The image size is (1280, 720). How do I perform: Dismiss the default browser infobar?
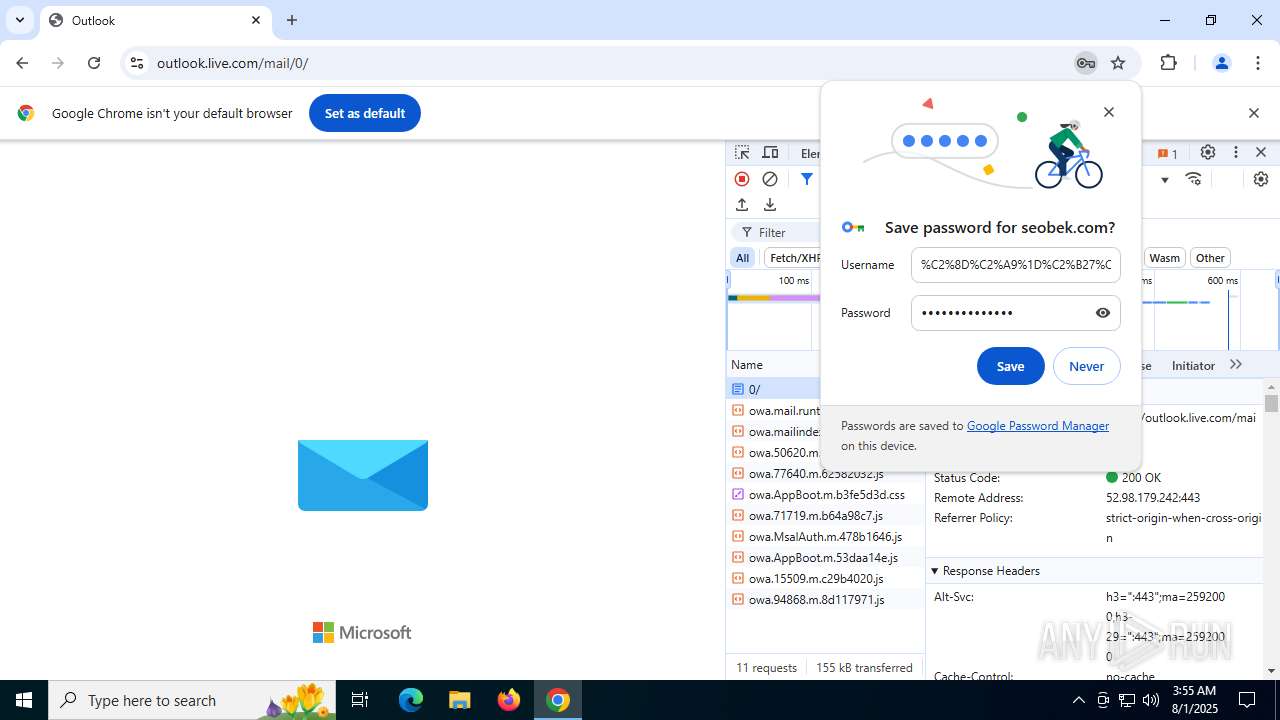pyautogui.click(x=1253, y=113)
